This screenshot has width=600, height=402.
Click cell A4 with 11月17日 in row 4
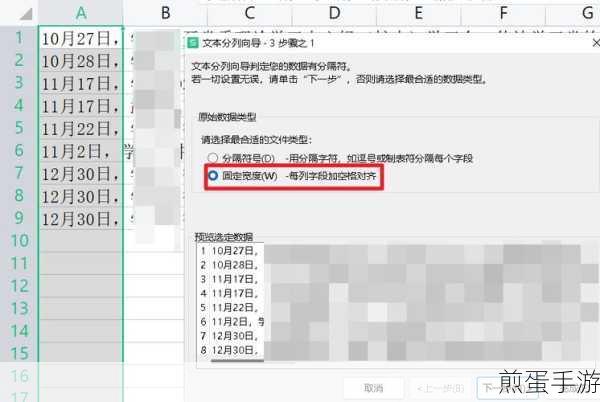81,106
